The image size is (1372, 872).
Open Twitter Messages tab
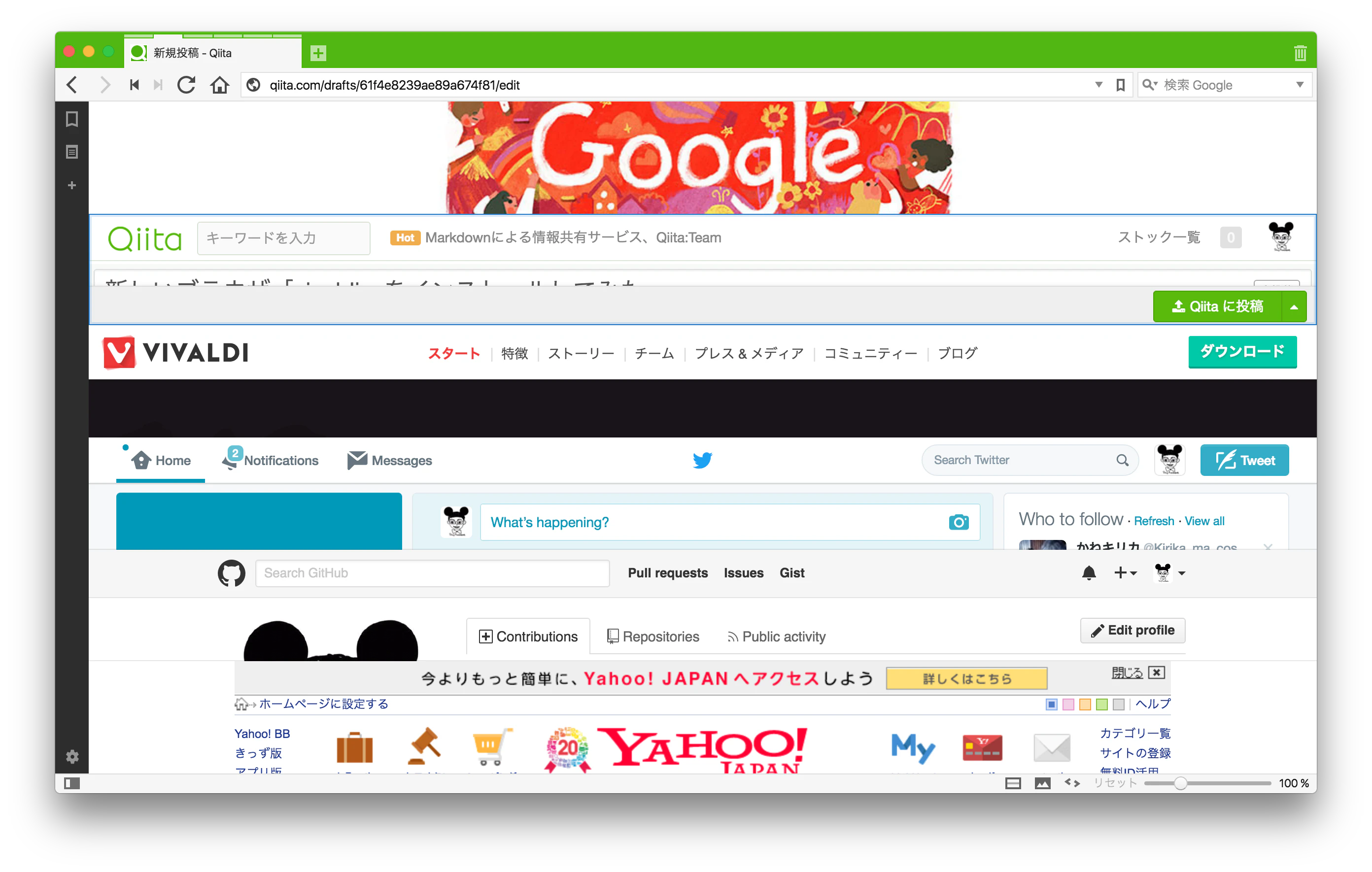[x=390, y=460]
